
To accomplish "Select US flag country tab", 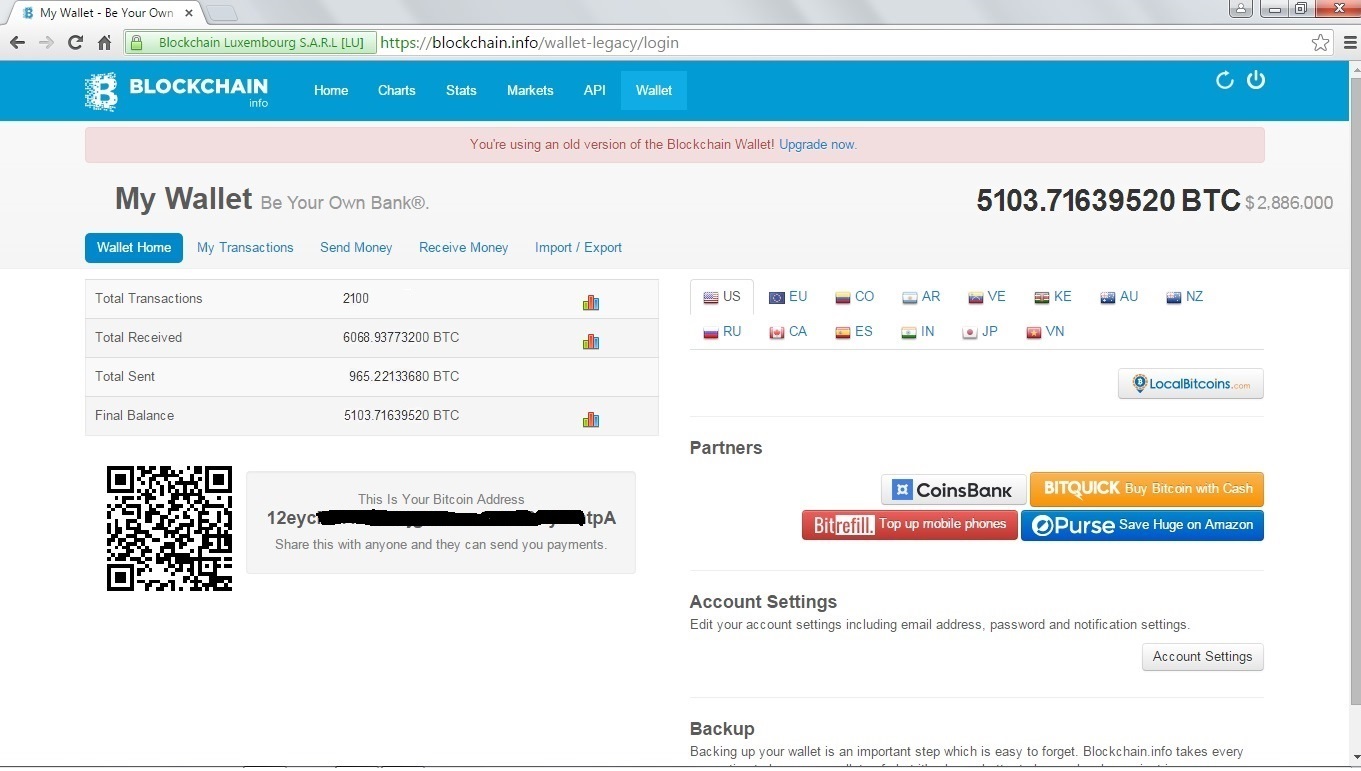I will pos(722,297).
